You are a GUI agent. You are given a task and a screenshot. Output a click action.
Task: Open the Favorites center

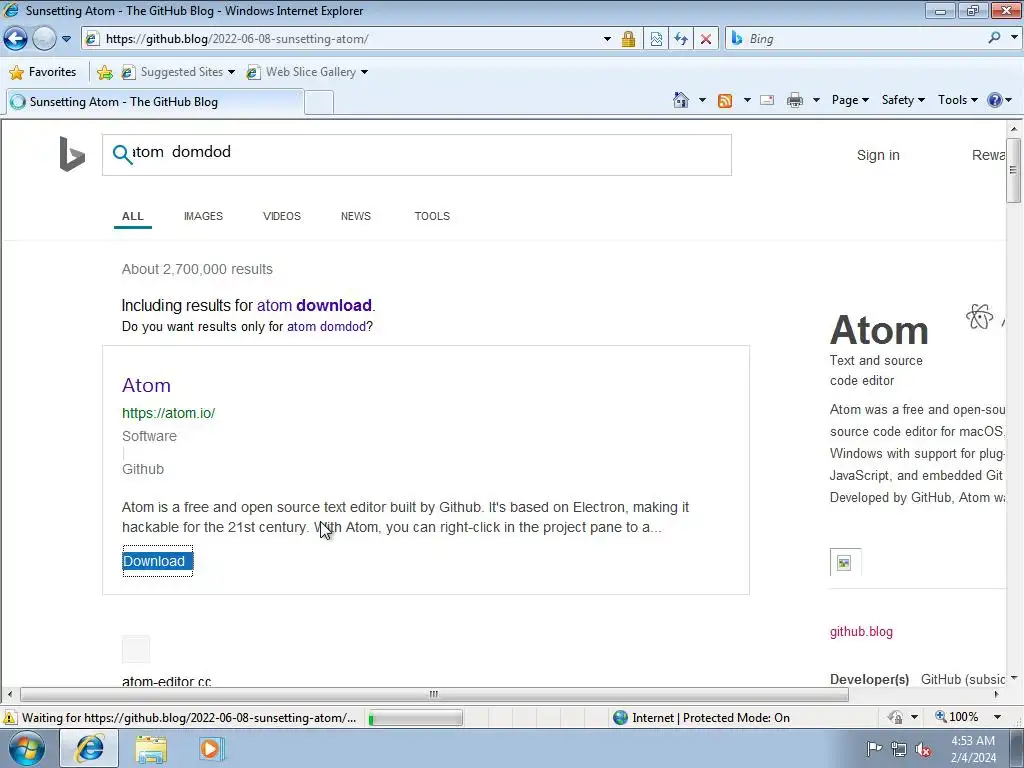click(43, 72)
